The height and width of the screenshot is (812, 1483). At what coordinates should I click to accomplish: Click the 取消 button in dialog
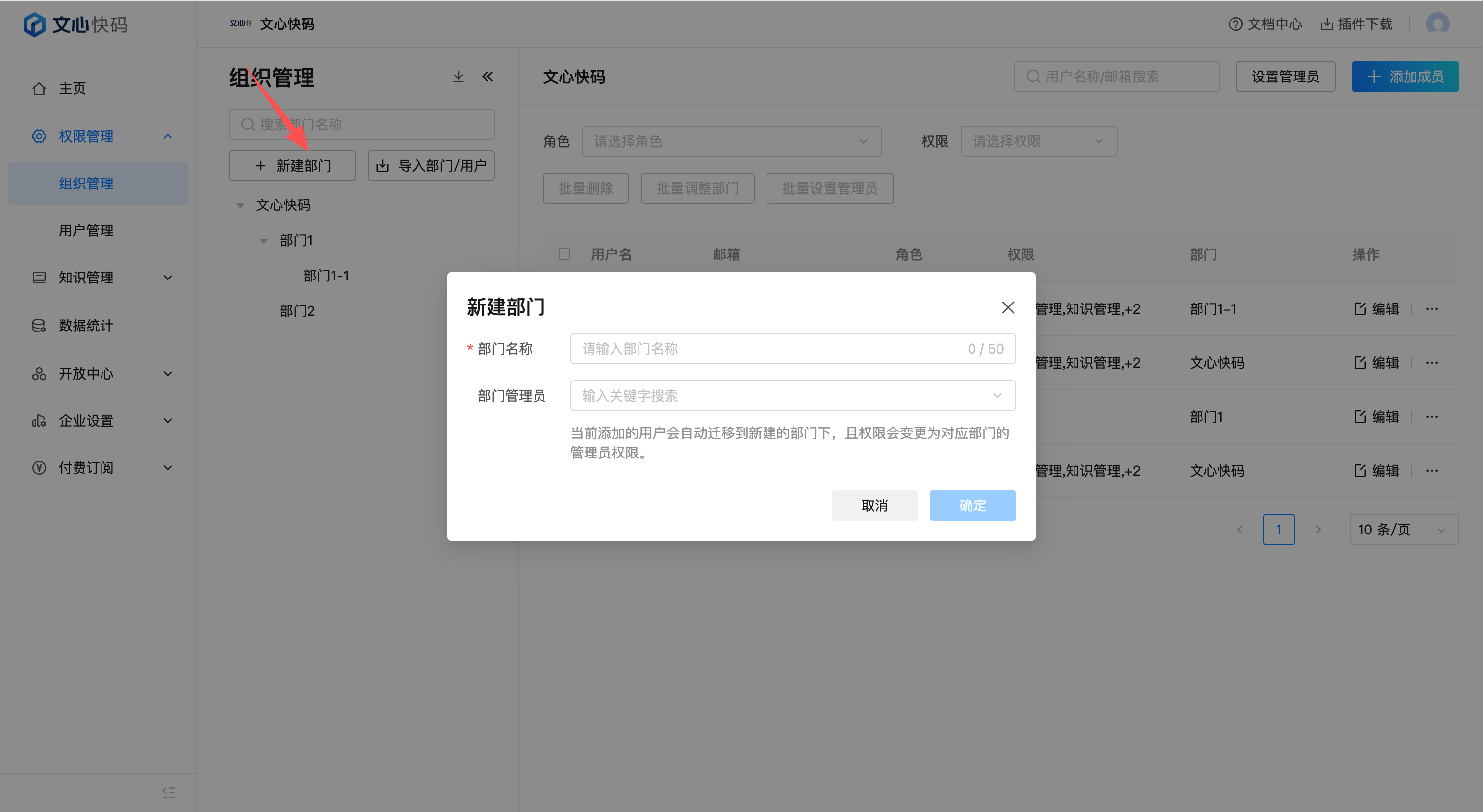pos(874,505)
